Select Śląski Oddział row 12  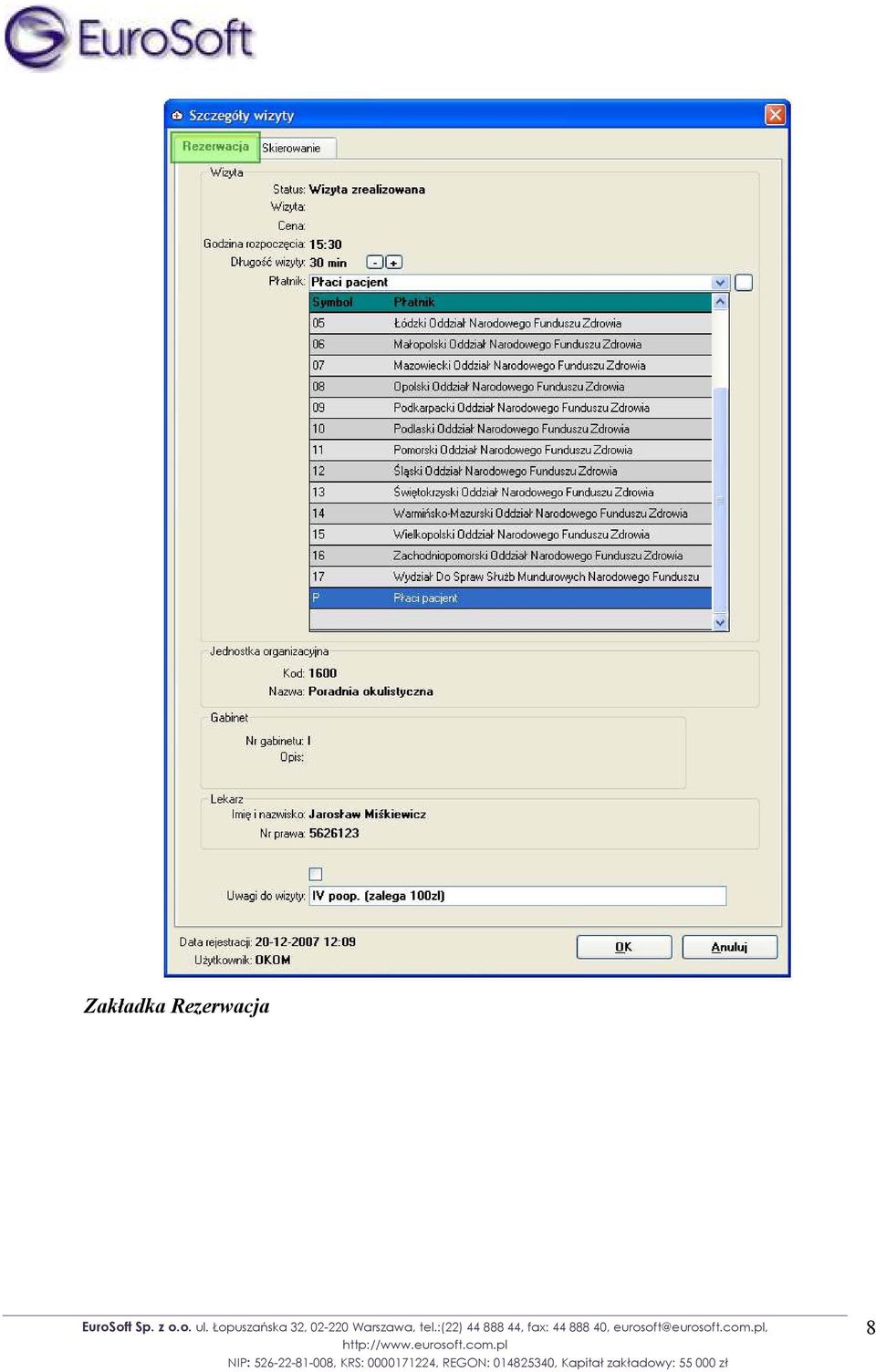(x=510, y=472)
